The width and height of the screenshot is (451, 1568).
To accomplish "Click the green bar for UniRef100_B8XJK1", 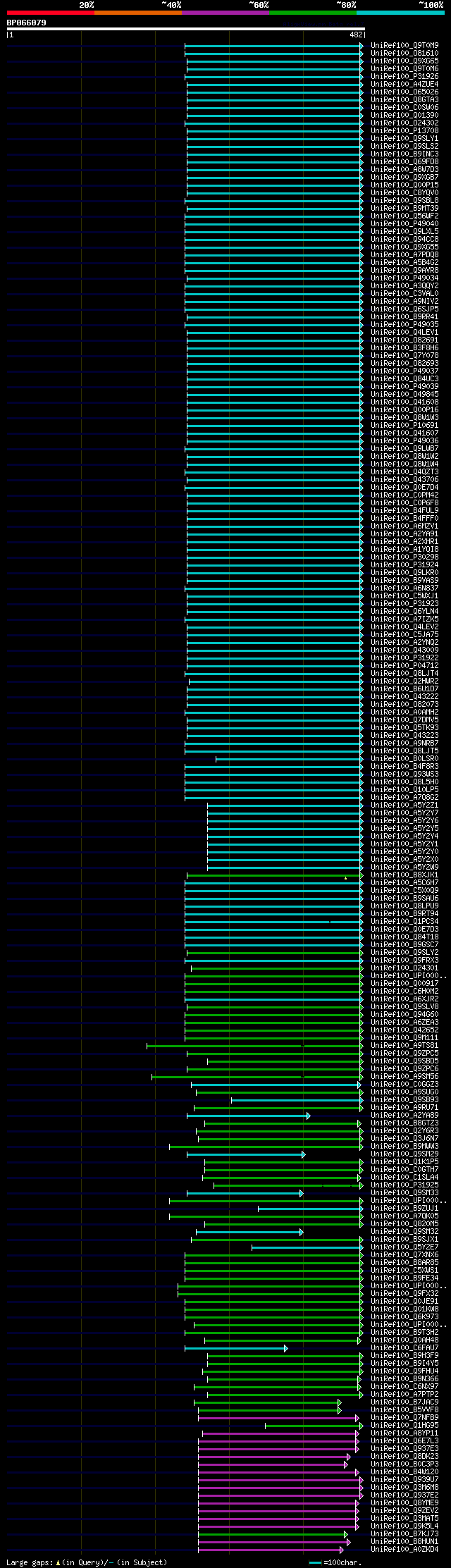I will (x=275, y=875).
